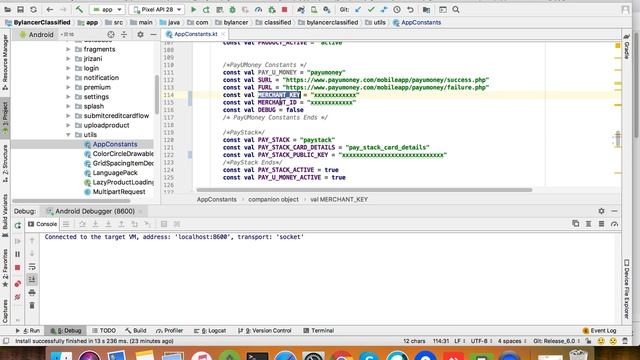Collapse the utils folder
The width and height of the screenshot is (640, 360).
(x=68, y=135)
